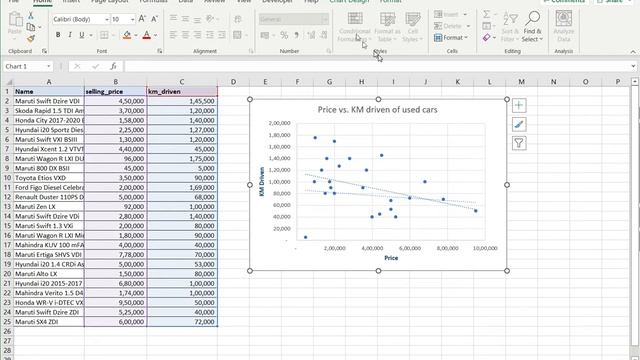640x360 pixels.
Task: Open Conditional Formatting
Action: [x=354, y=27]
